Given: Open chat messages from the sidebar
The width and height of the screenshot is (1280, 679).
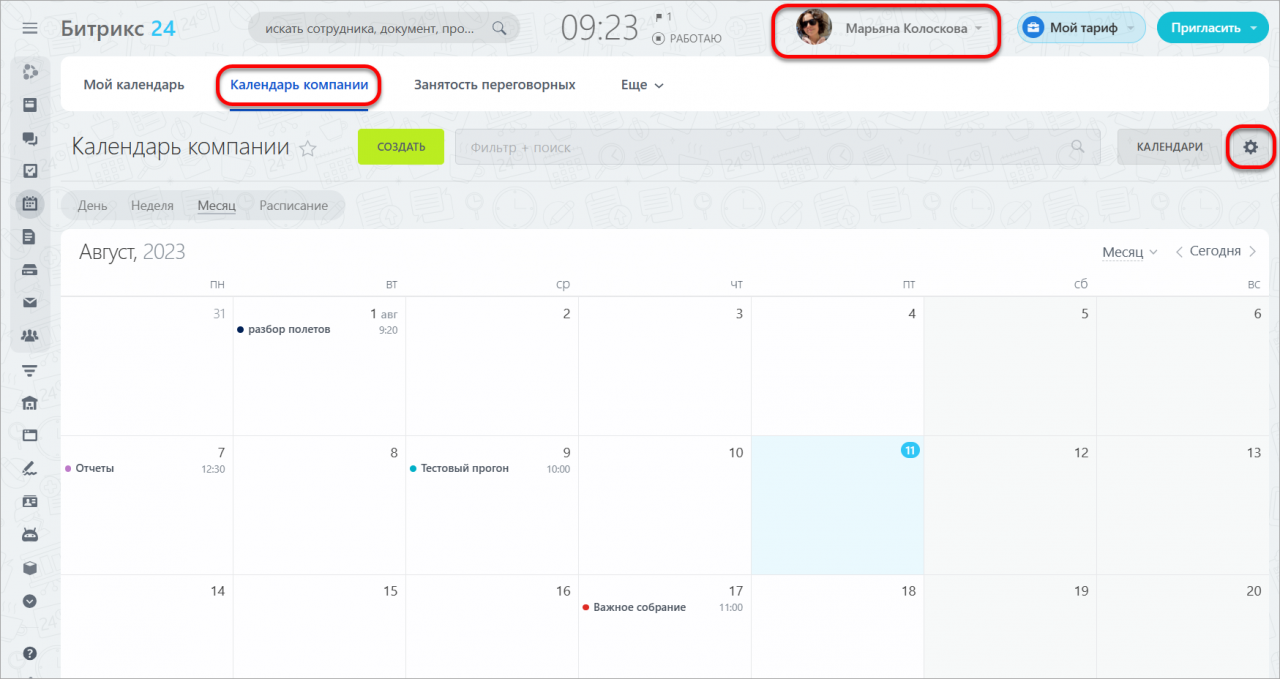Looking at the screenshot, I should (30, 139).
